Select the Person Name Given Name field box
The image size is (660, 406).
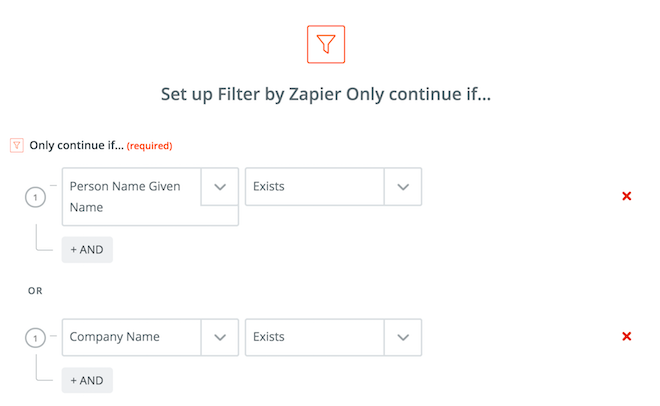[131, 196]
